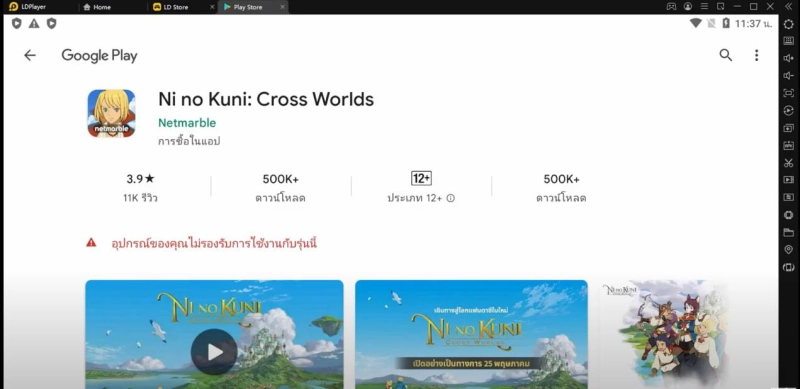The width and height of the screenshot is (800, 389).
Task: Collapse the sidebar with the double-chevron icon
Action: [x=788, y=7]
